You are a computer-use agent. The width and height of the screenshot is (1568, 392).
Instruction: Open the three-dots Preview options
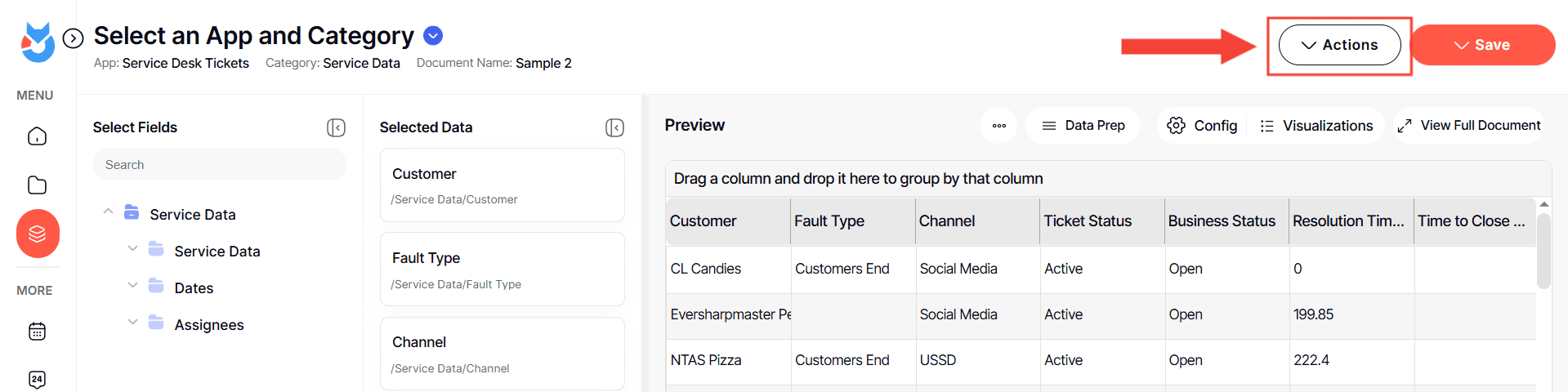click(998, 126)
